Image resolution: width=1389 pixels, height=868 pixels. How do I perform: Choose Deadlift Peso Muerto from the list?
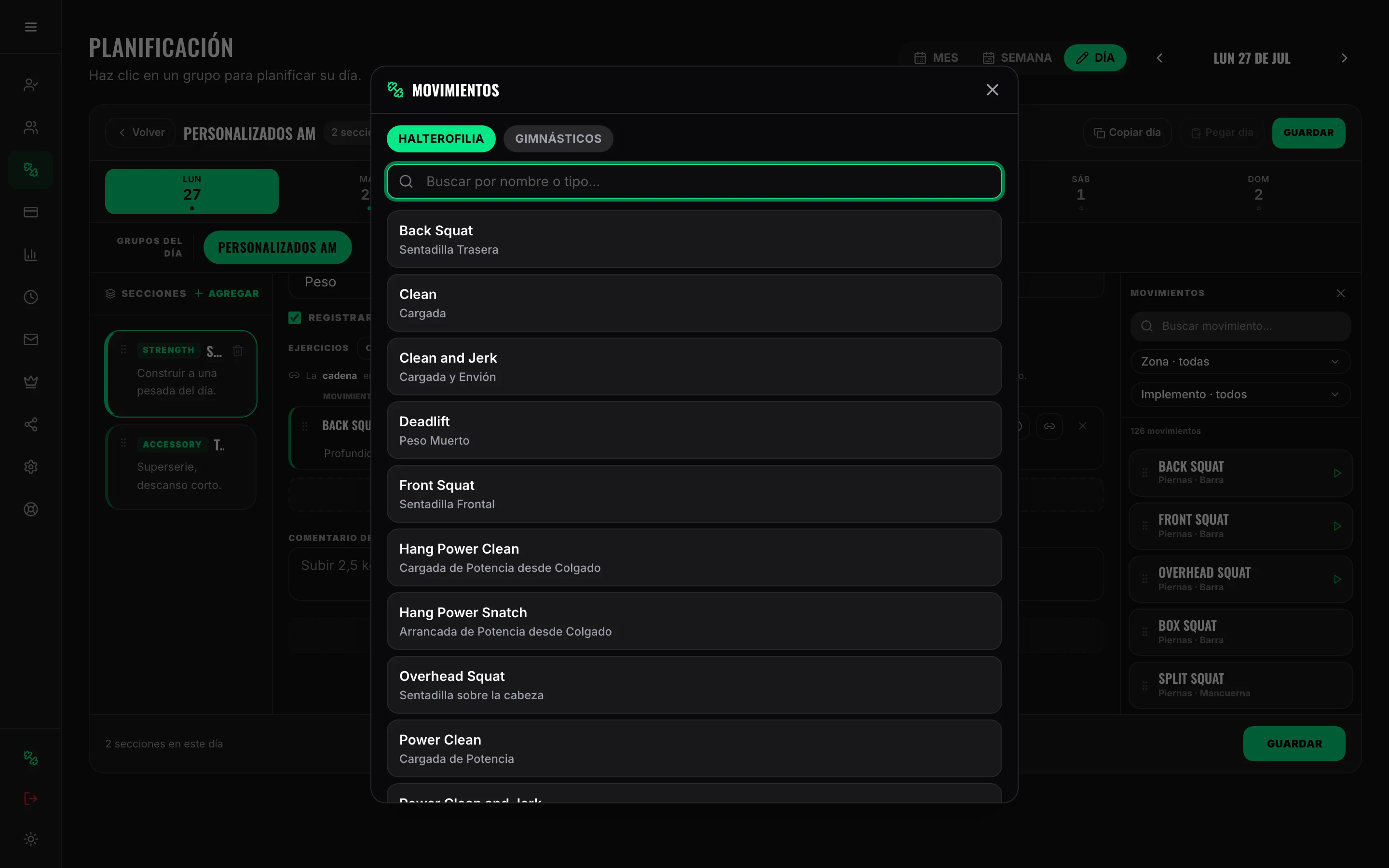coord(694,431)
